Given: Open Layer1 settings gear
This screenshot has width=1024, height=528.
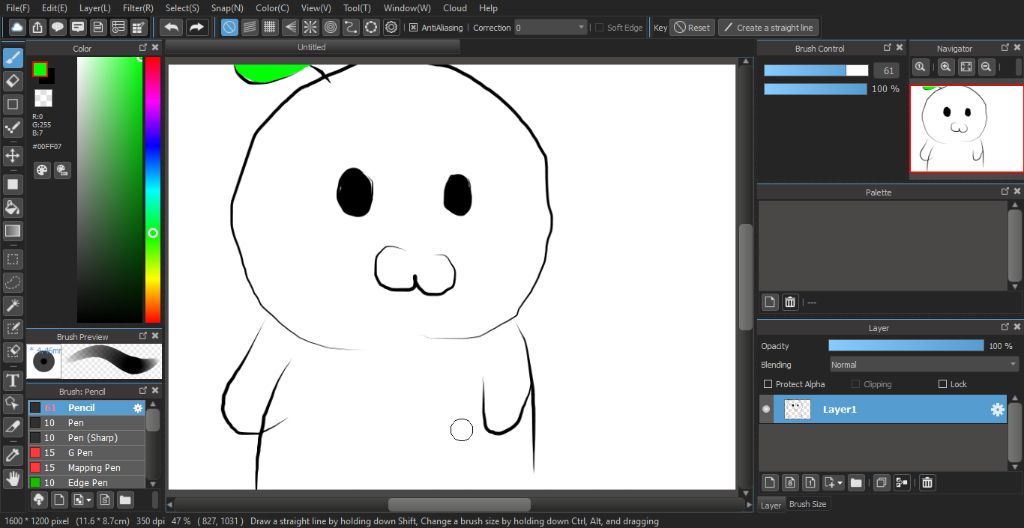Looking at the screenshot, I should click(997, 410).
